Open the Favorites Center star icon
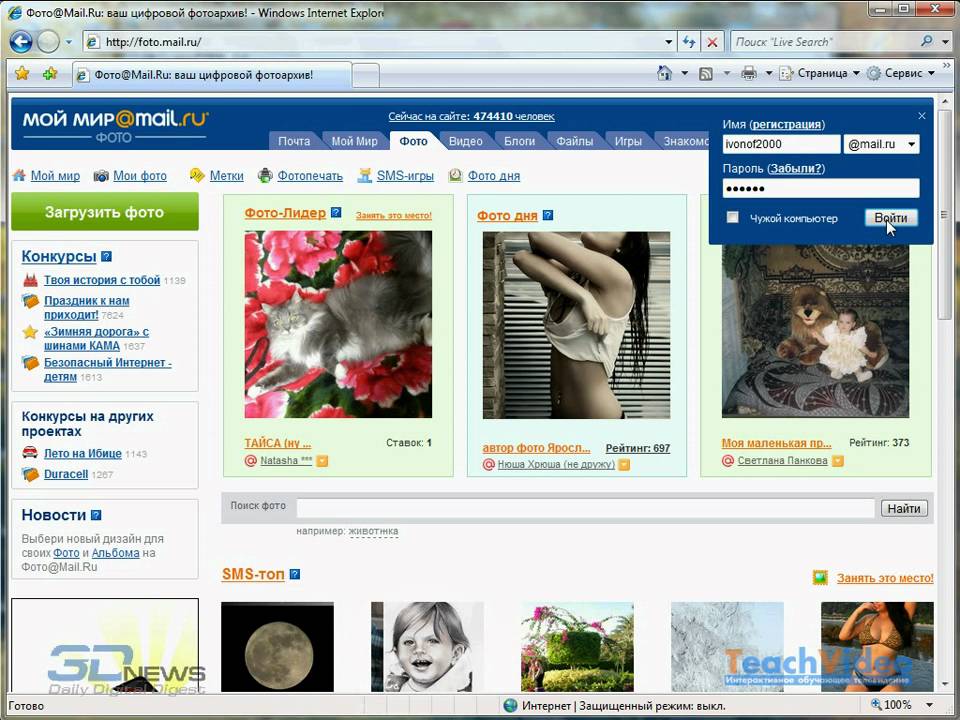Image resolution: width=960 pixels, height=720 pixels. pos(21,73)
